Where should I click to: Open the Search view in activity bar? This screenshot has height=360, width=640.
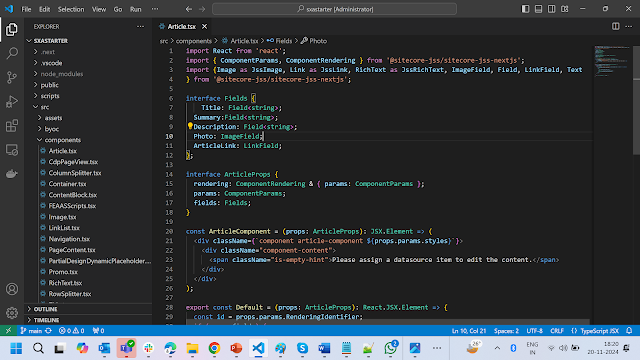[x=12, y=53]
